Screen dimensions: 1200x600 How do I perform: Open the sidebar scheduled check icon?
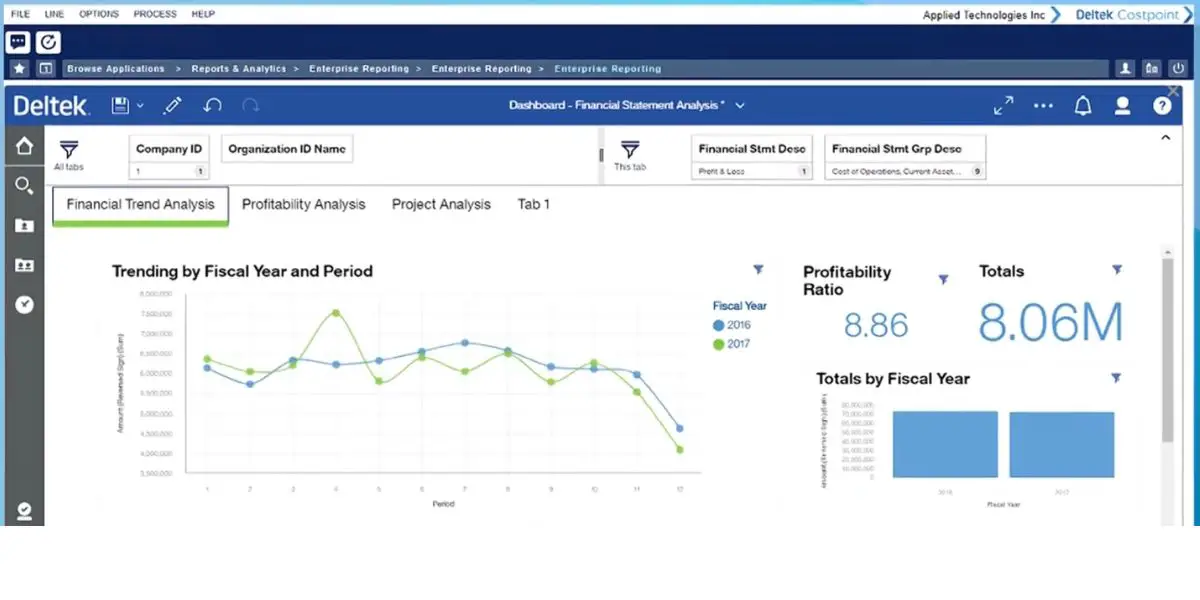coord(24,304)
